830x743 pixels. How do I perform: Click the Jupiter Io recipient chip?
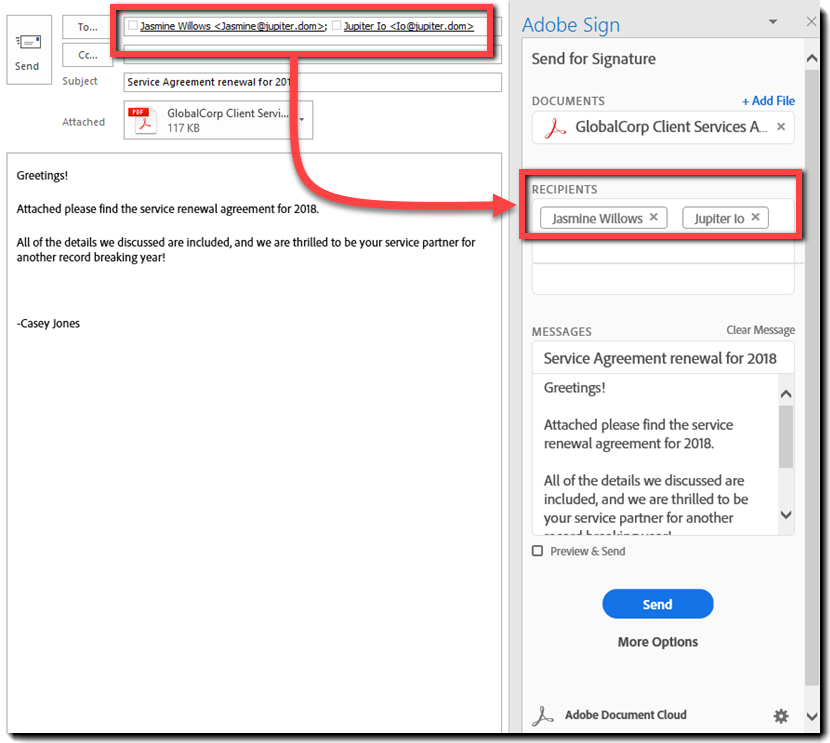tap(725, 218)
